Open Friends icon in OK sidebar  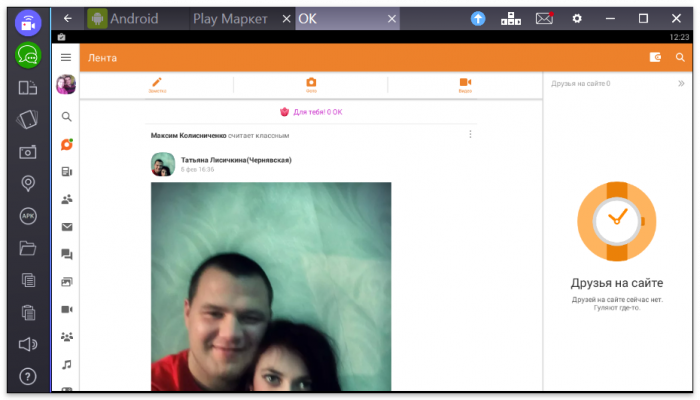click(x=67, y=199)
